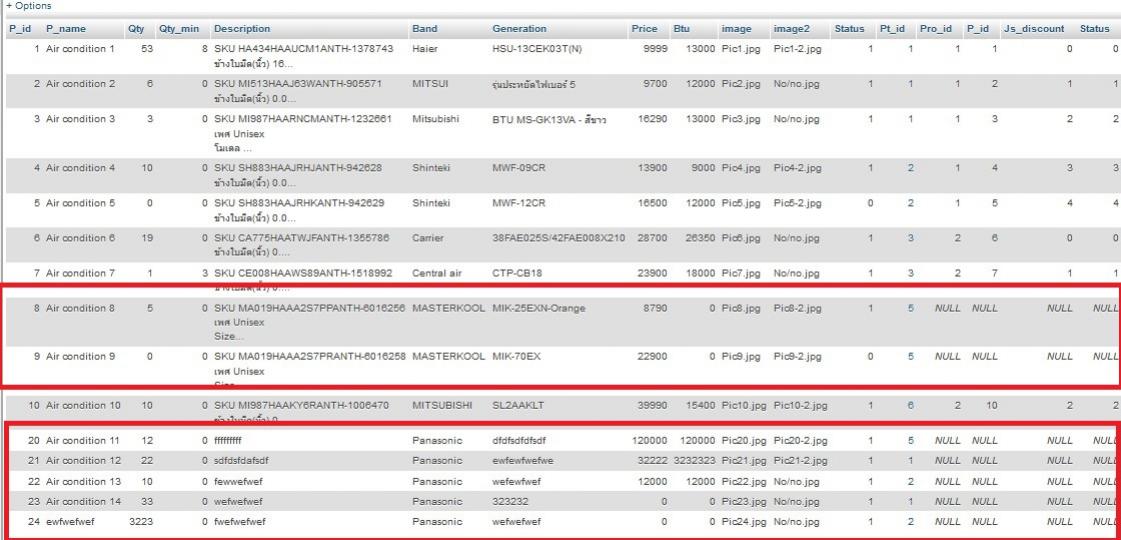Click the 'MITSUI' band cell
The height and width of the screenshot is (540, 1121).
[x=430, y=84]
